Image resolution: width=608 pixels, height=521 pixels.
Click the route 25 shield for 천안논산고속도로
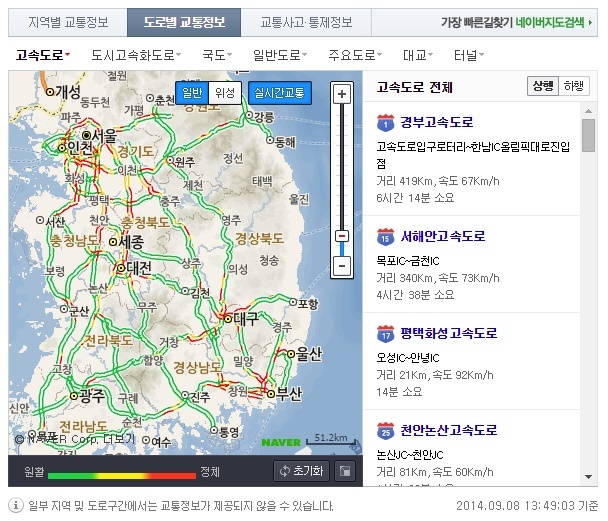385,431
